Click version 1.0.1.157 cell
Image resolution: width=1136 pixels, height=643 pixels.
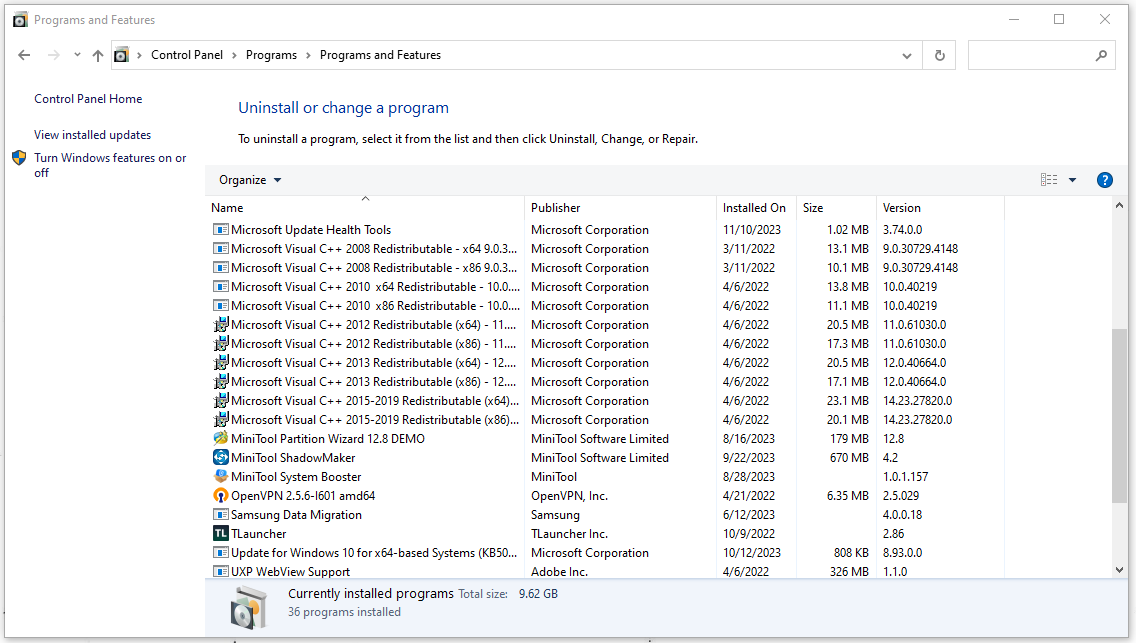905,476
